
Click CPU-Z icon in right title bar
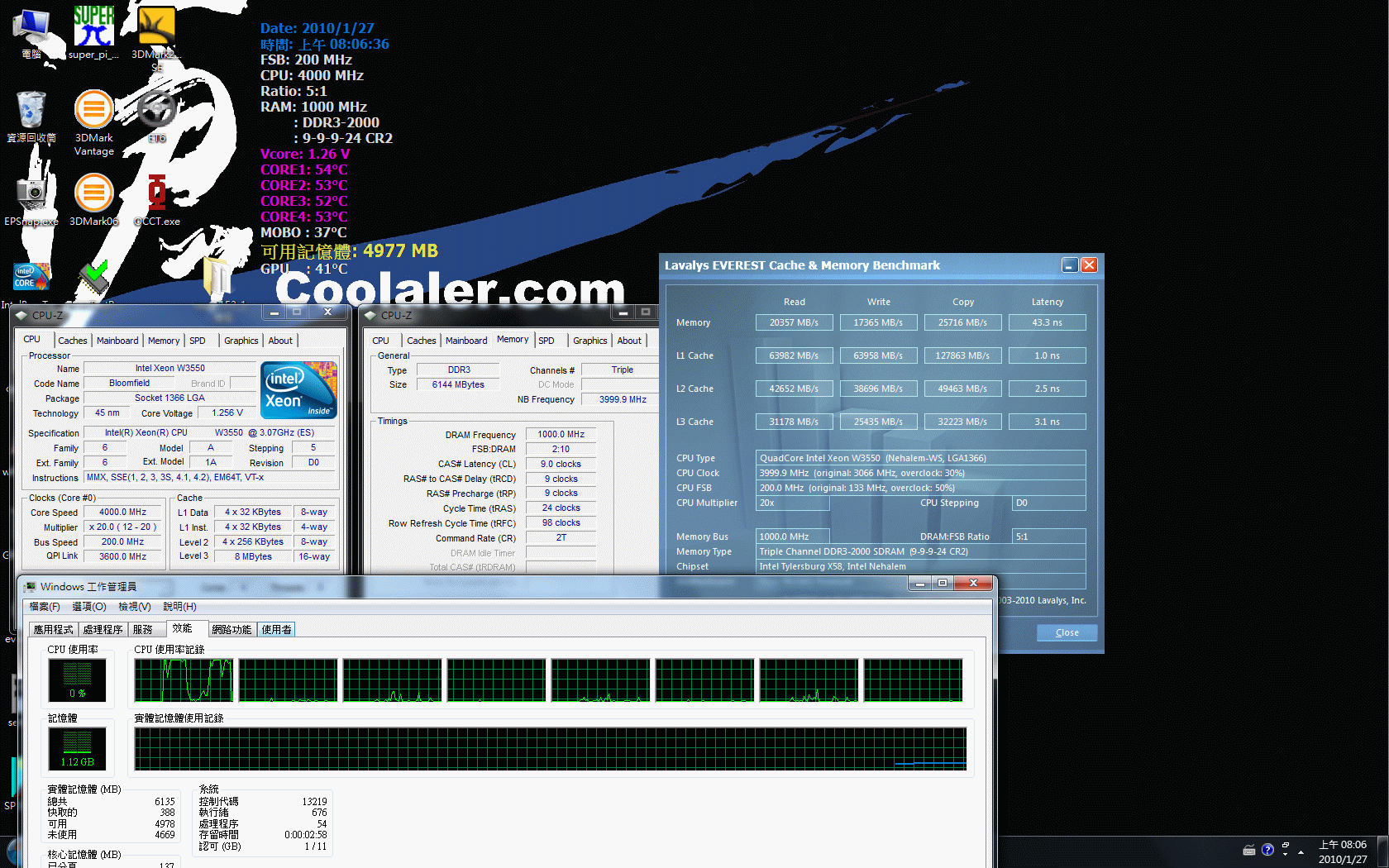pos(371,315)
